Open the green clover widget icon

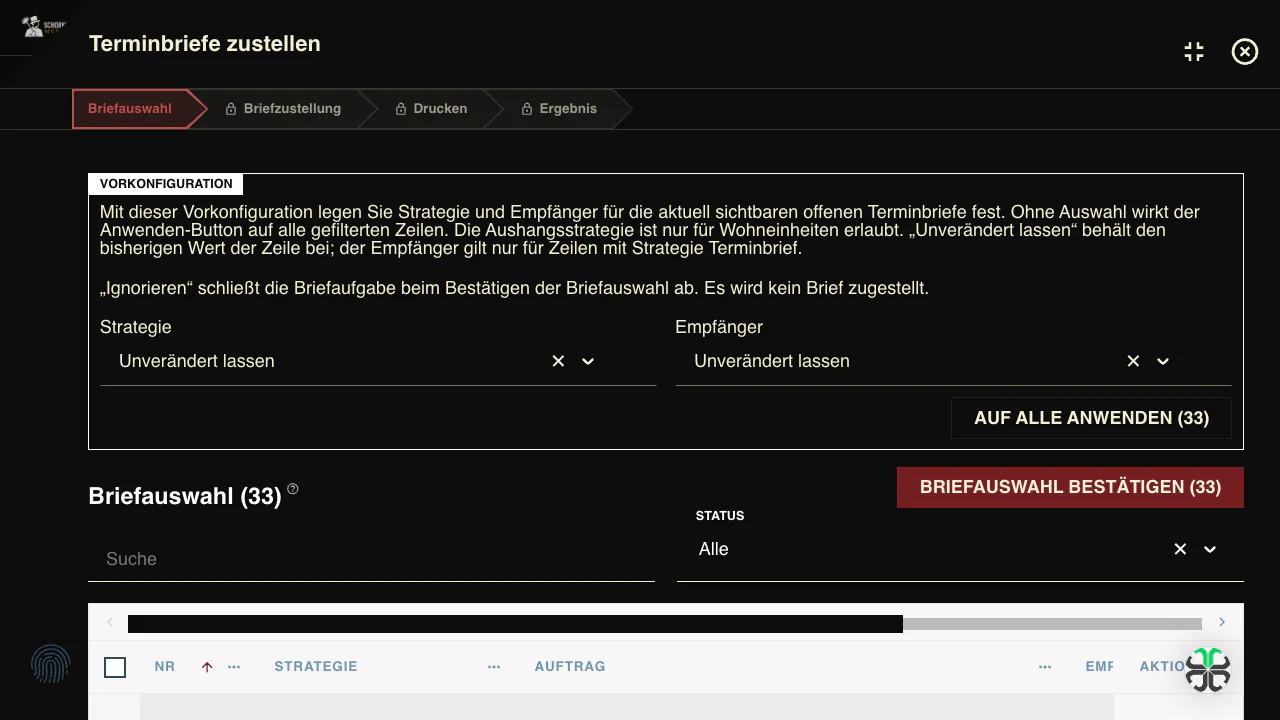1208,669
